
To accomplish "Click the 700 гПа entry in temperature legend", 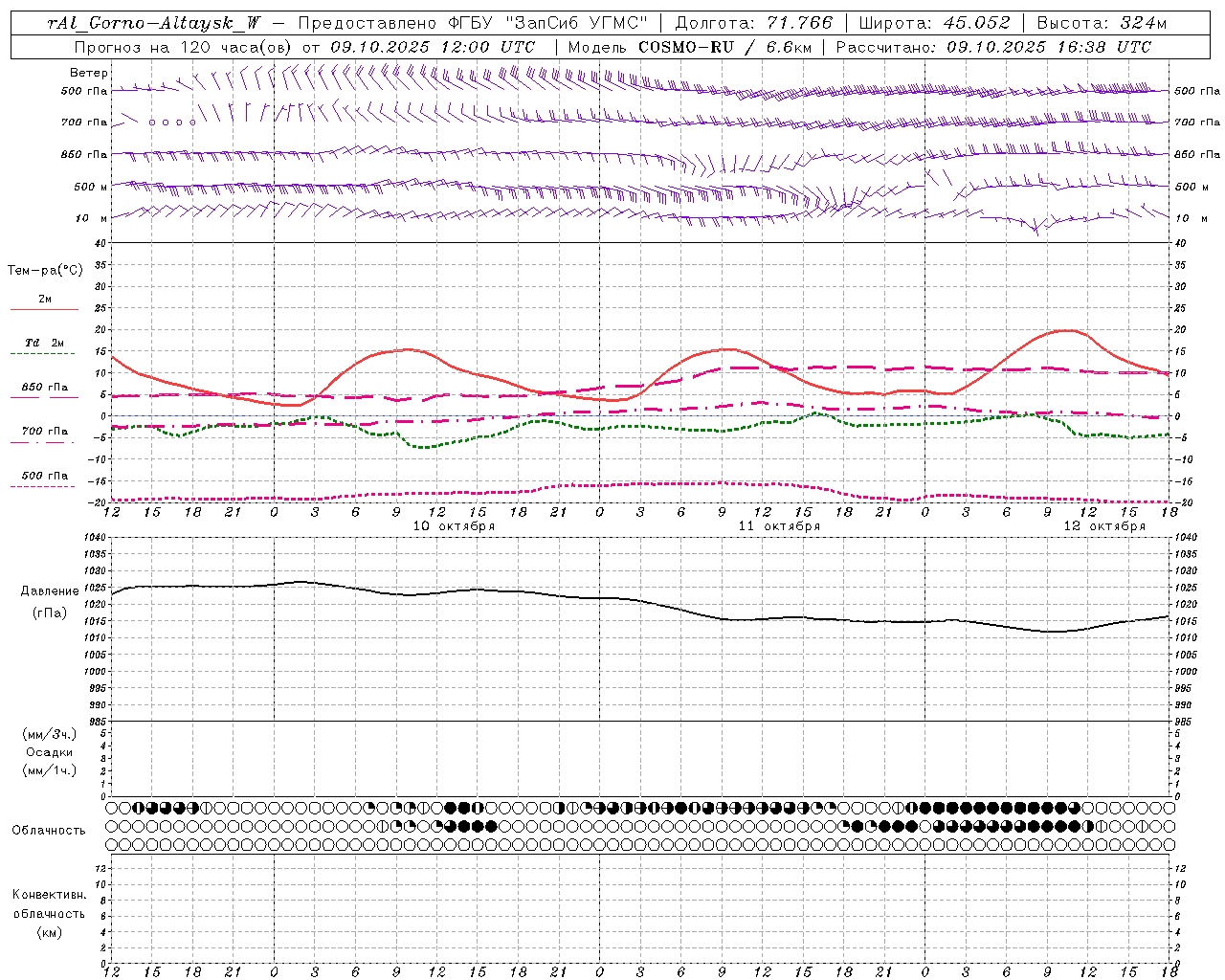I will [x=45, y=432].
